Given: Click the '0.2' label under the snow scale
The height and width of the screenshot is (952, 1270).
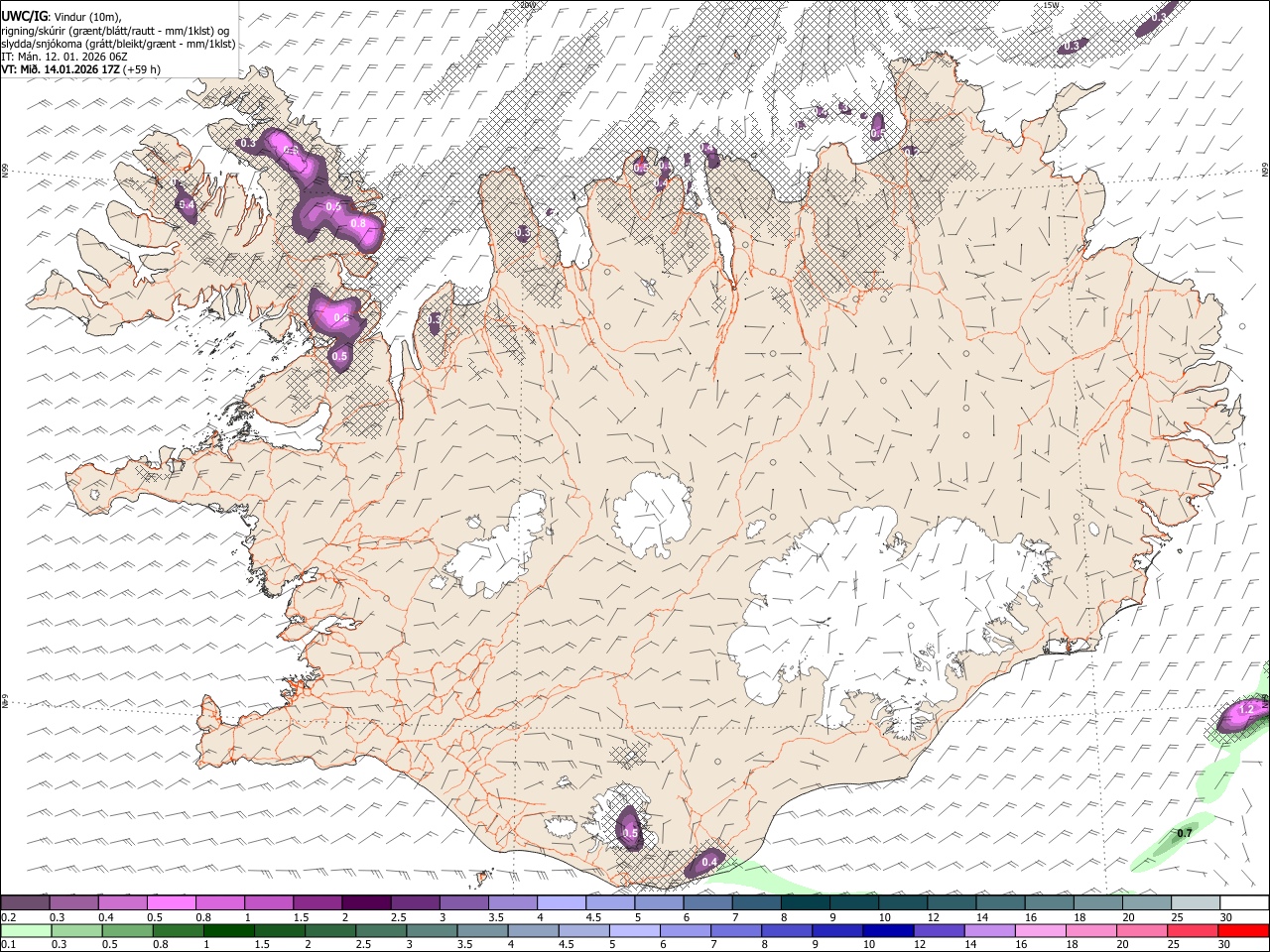Looking at the screenshot, I should coord(9,917).
